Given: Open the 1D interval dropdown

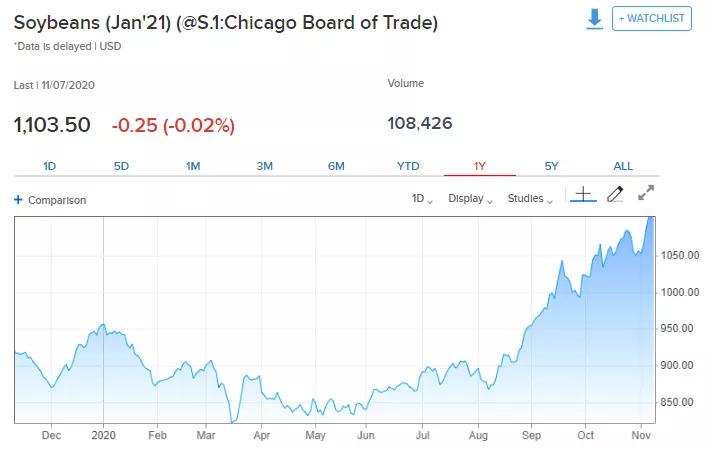Looking at the screenshot, I should pos(422,199).
